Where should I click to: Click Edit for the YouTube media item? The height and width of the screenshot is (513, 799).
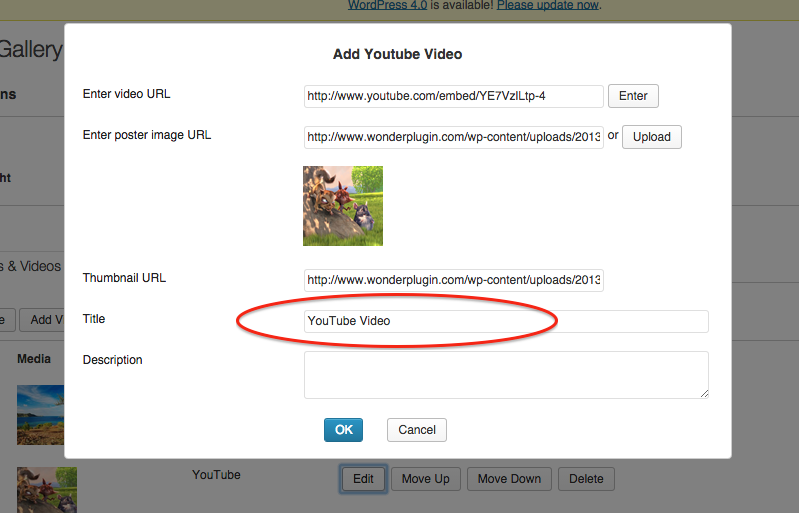pos(363,479)
